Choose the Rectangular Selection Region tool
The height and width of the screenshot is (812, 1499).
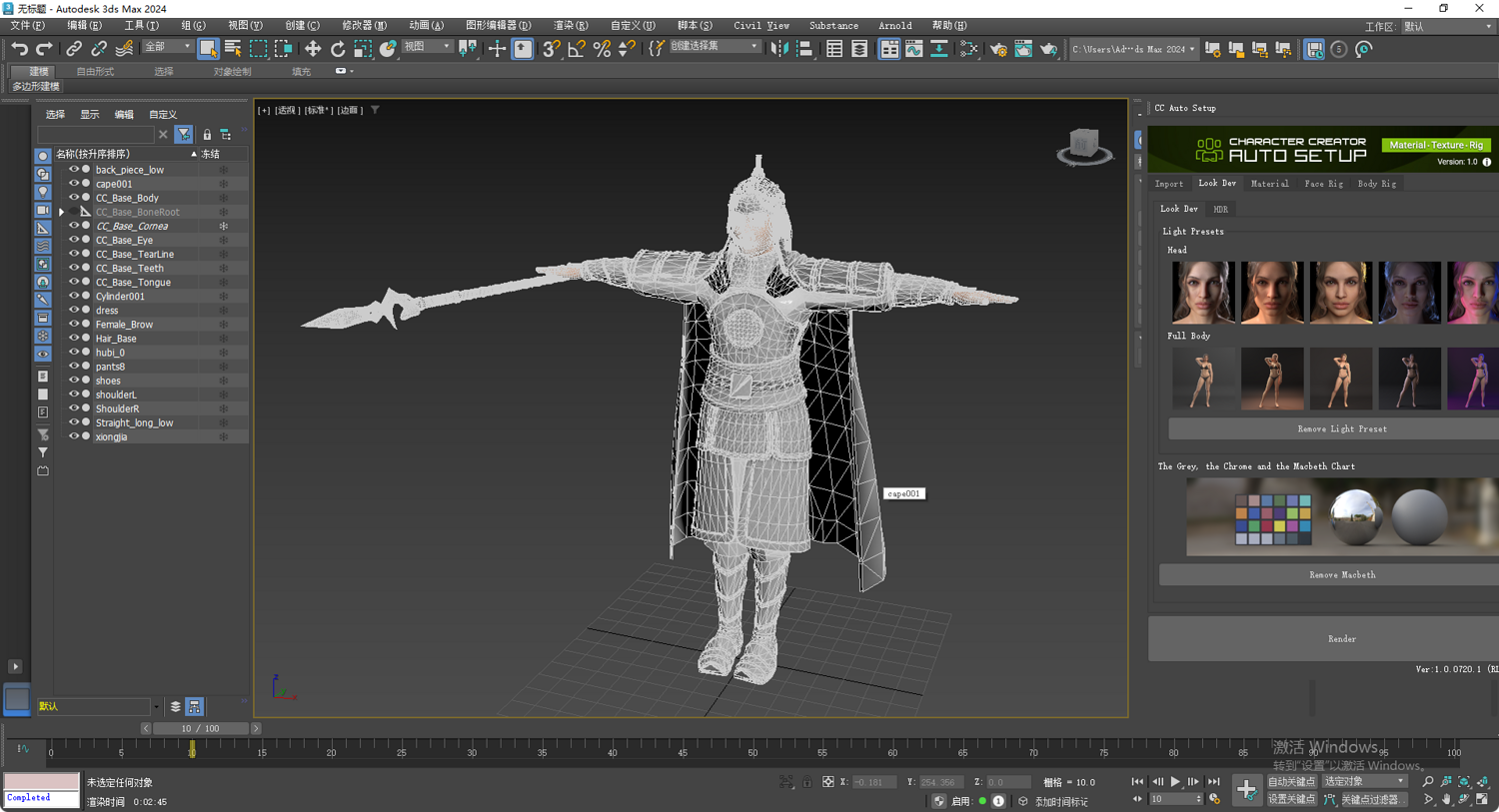click(x=258, y=49)
